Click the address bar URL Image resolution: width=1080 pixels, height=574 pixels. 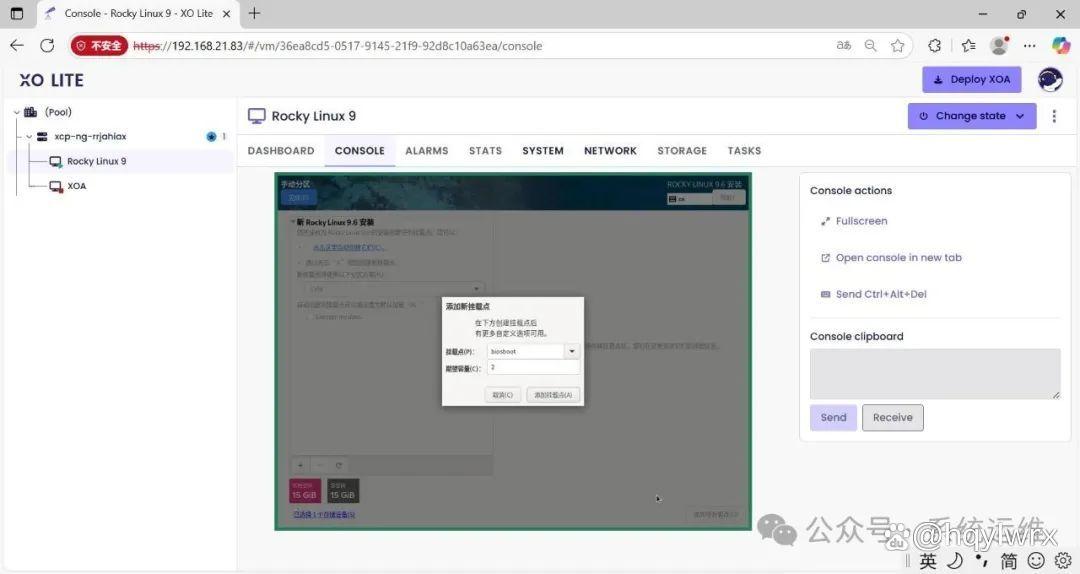(x=338, y=46)
